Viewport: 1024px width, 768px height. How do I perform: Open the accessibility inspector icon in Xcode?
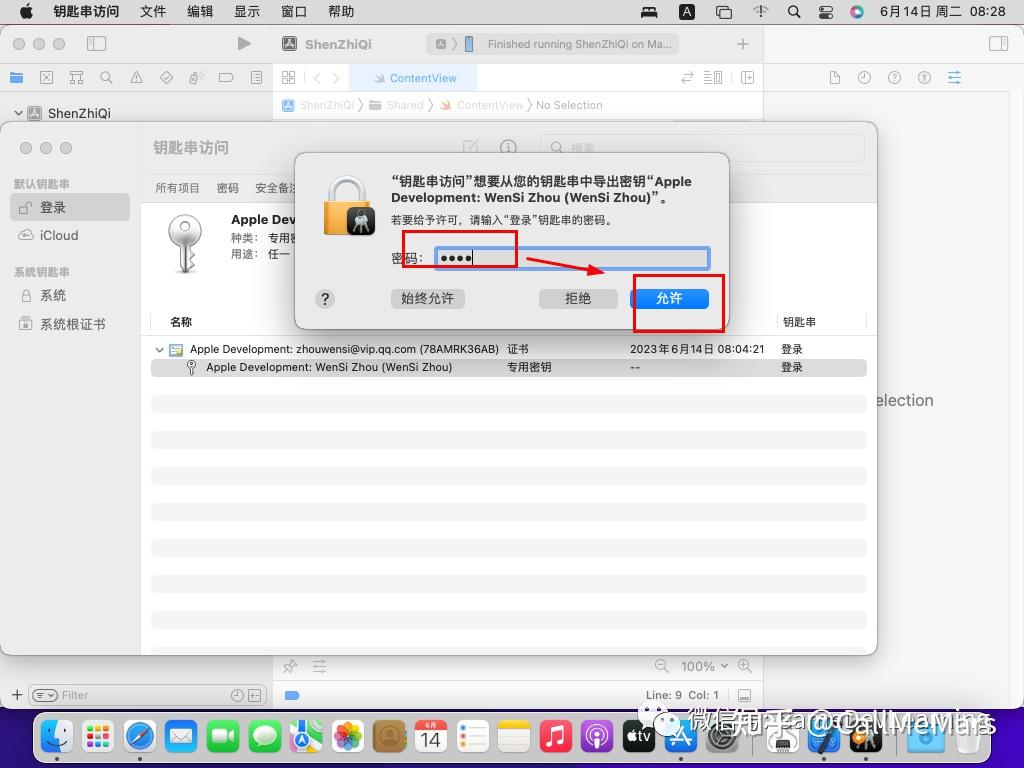click(x=924, y=78)
